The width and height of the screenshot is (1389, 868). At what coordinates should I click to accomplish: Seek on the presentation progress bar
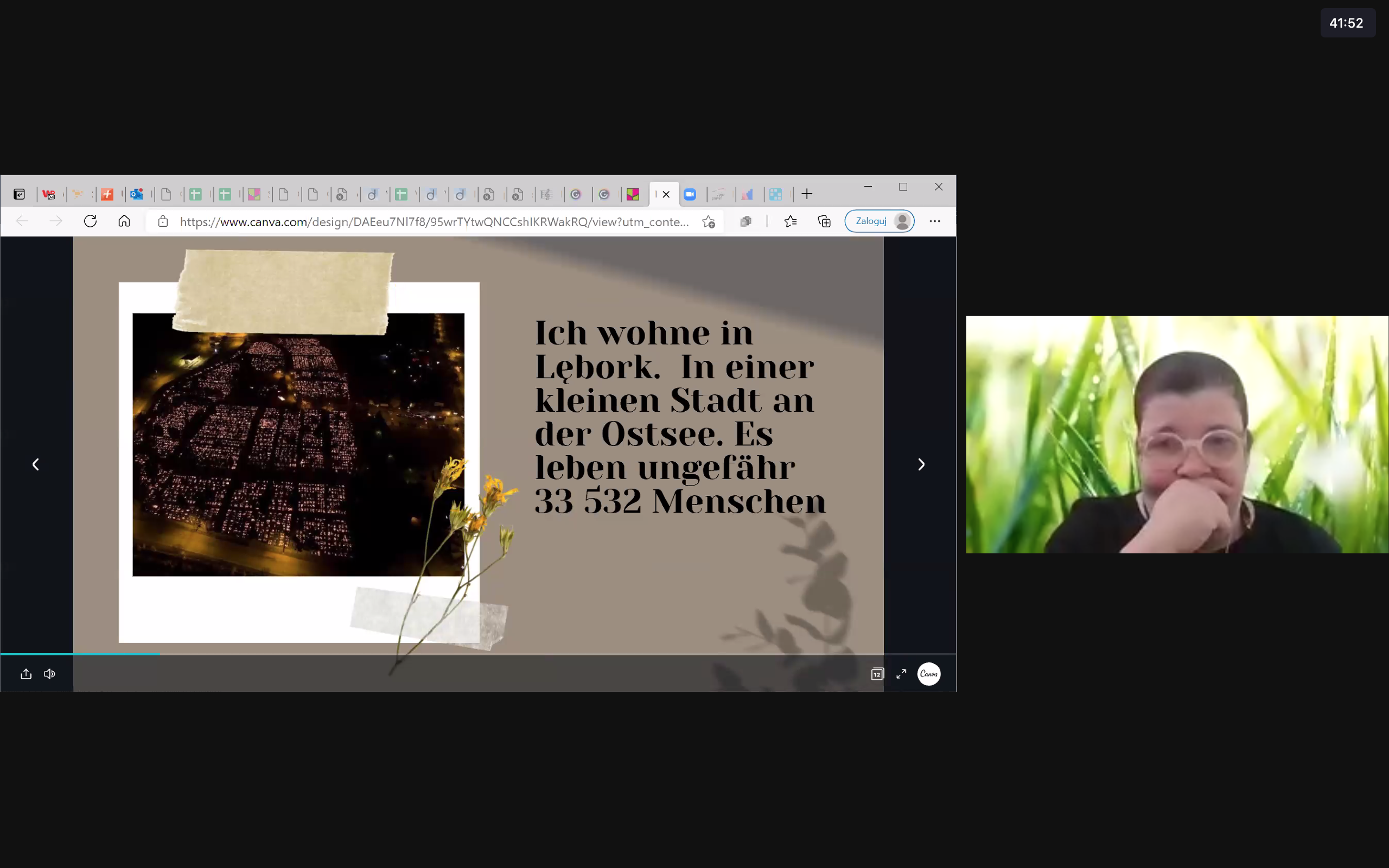[x=478, y=654]
